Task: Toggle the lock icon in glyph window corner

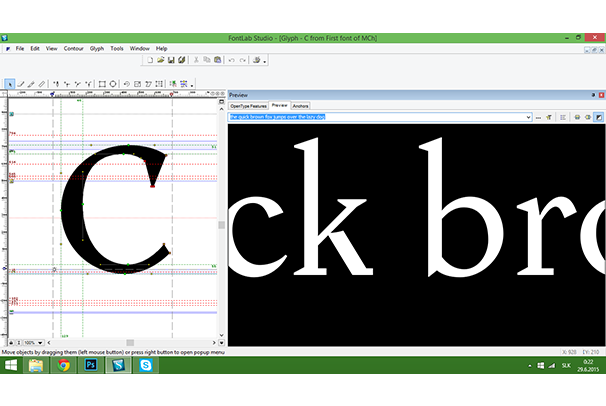Action: click(x=11, y=342)
